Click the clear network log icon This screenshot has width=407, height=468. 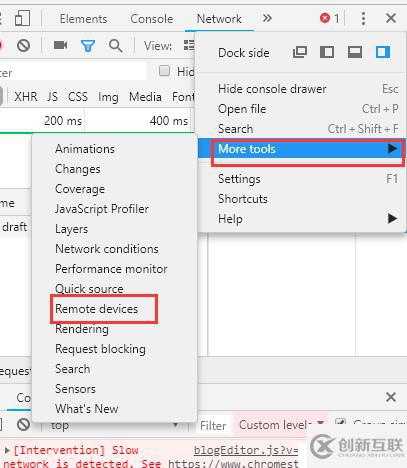[x=23, y=45]
